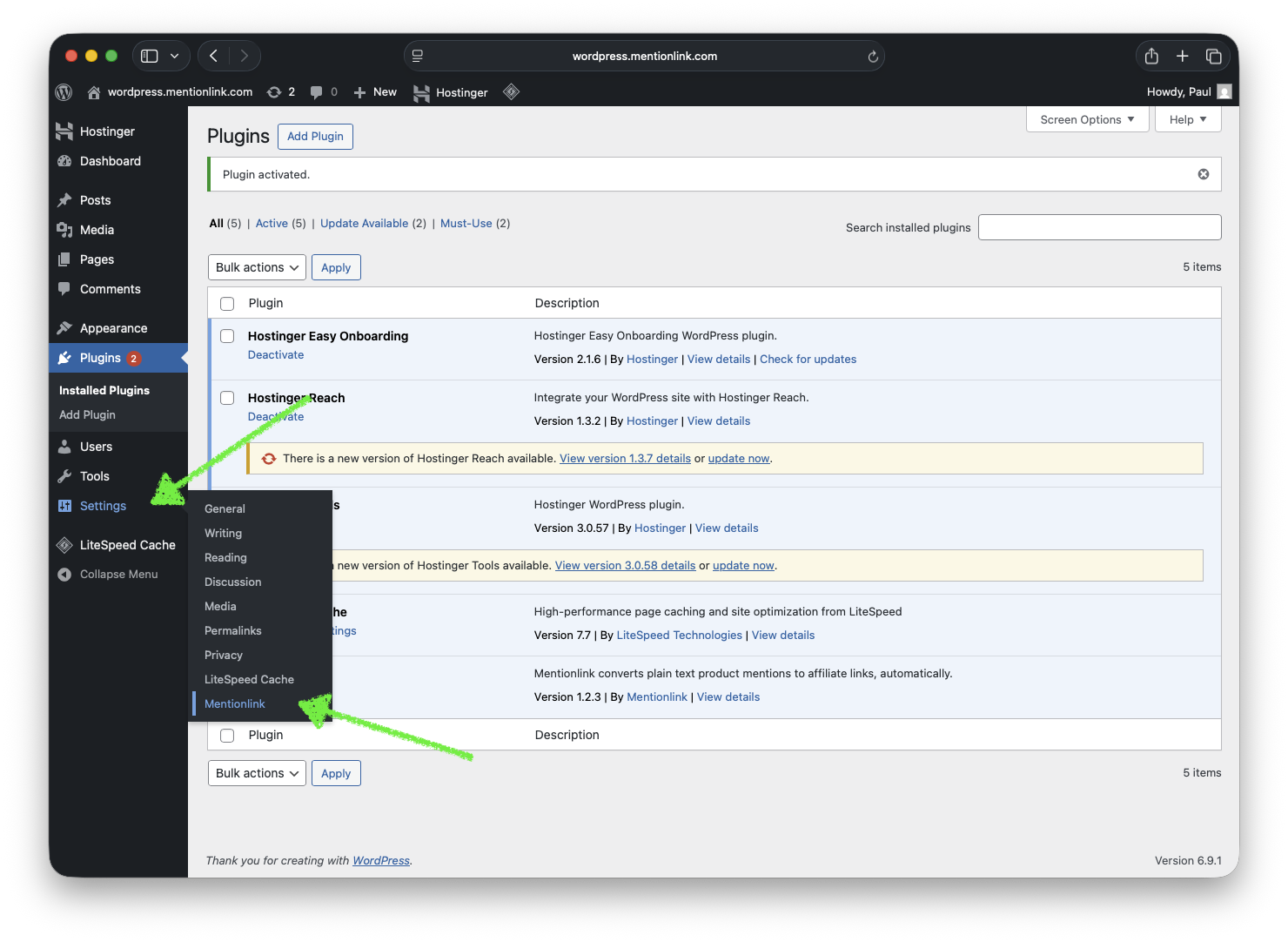Click the user avatar next to Howdy, Paul

(x=1224, y=92)
